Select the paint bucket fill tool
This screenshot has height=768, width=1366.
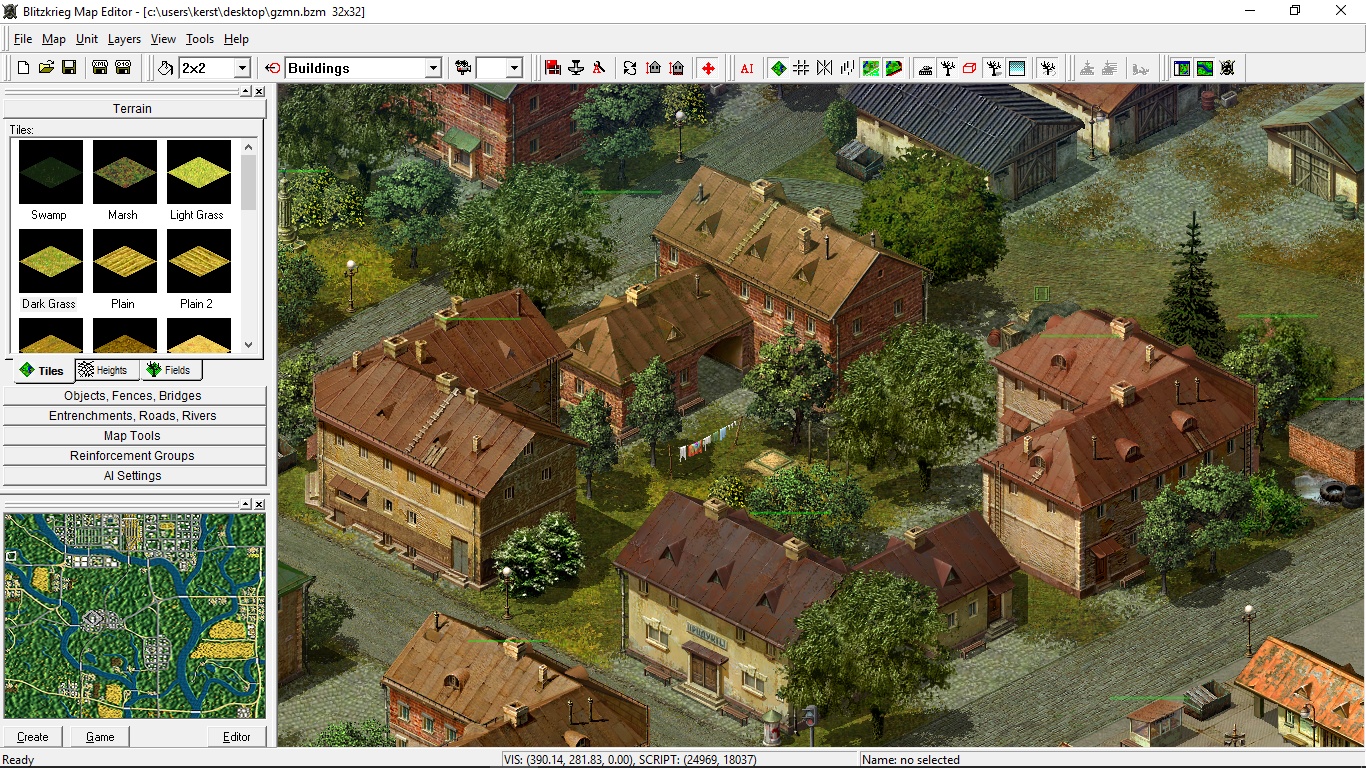click(x=166, y=68)
